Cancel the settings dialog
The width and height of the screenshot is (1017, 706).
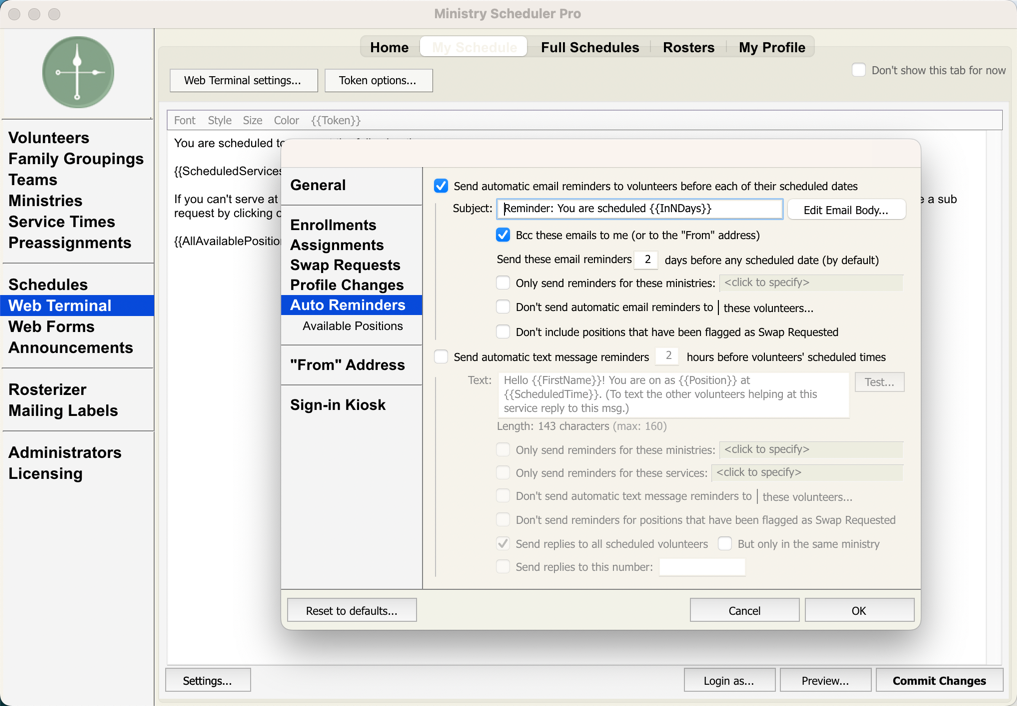coord(744,611)
